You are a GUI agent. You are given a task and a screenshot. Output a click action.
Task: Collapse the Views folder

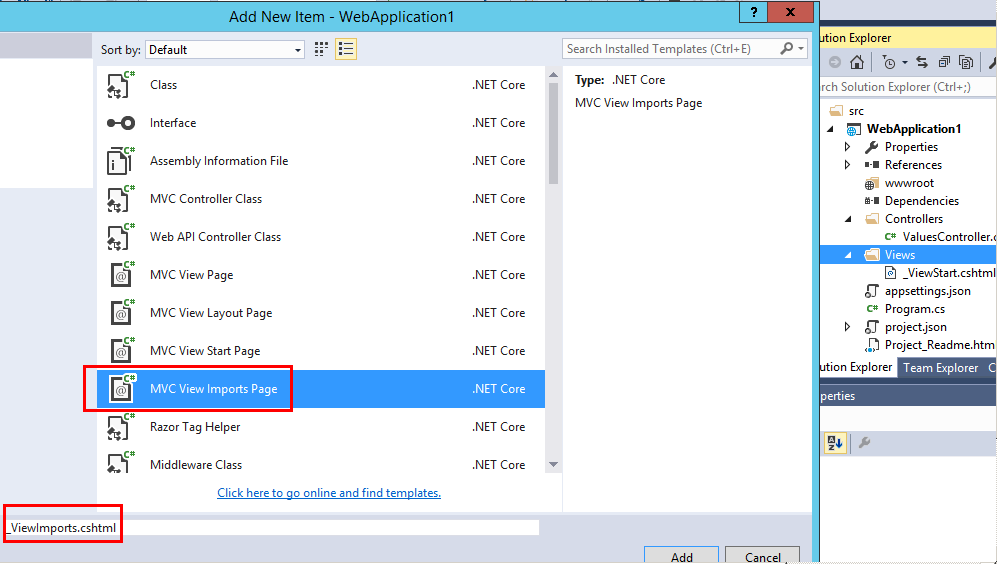click(x=848, y=255)
